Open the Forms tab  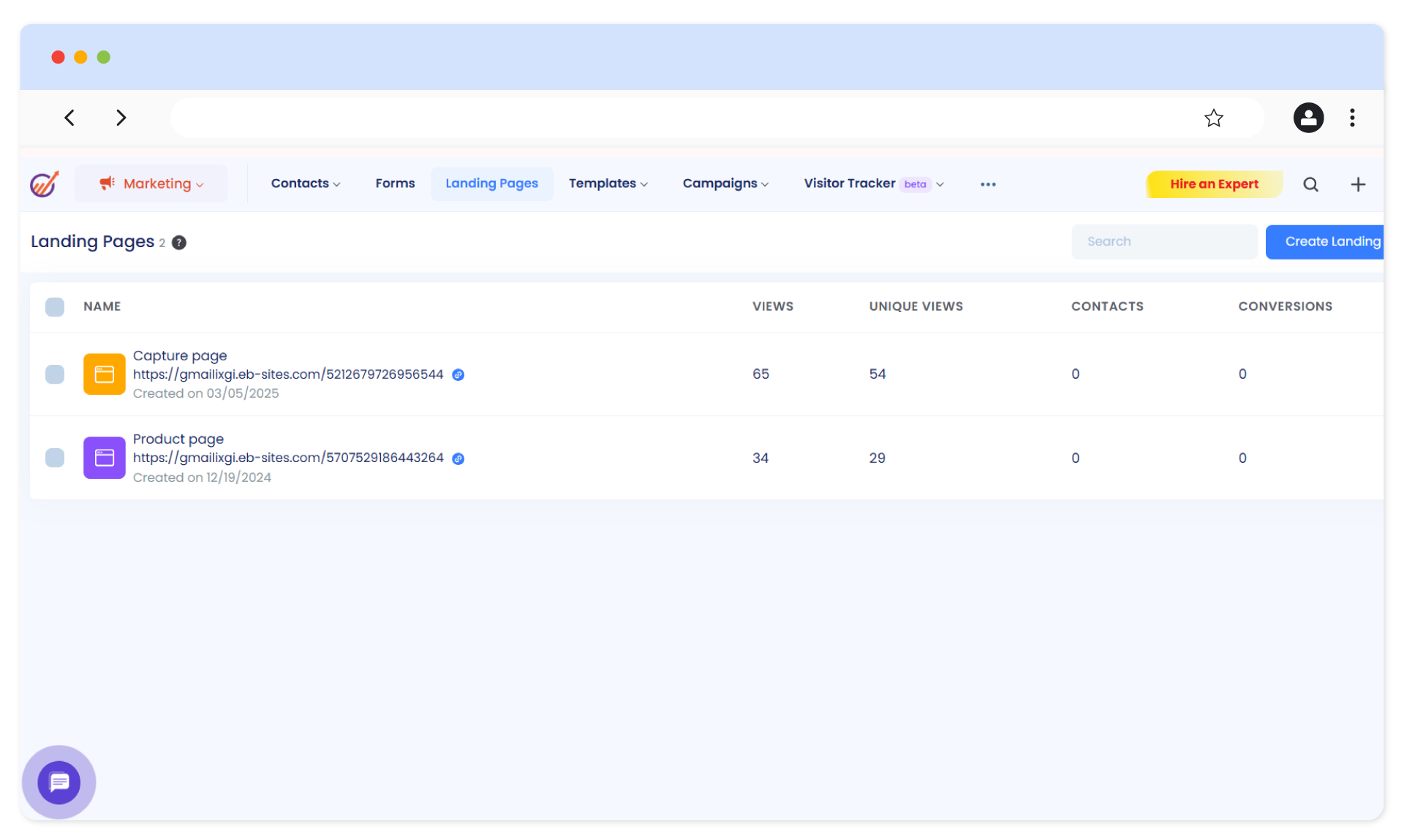[x=395, y=183]
